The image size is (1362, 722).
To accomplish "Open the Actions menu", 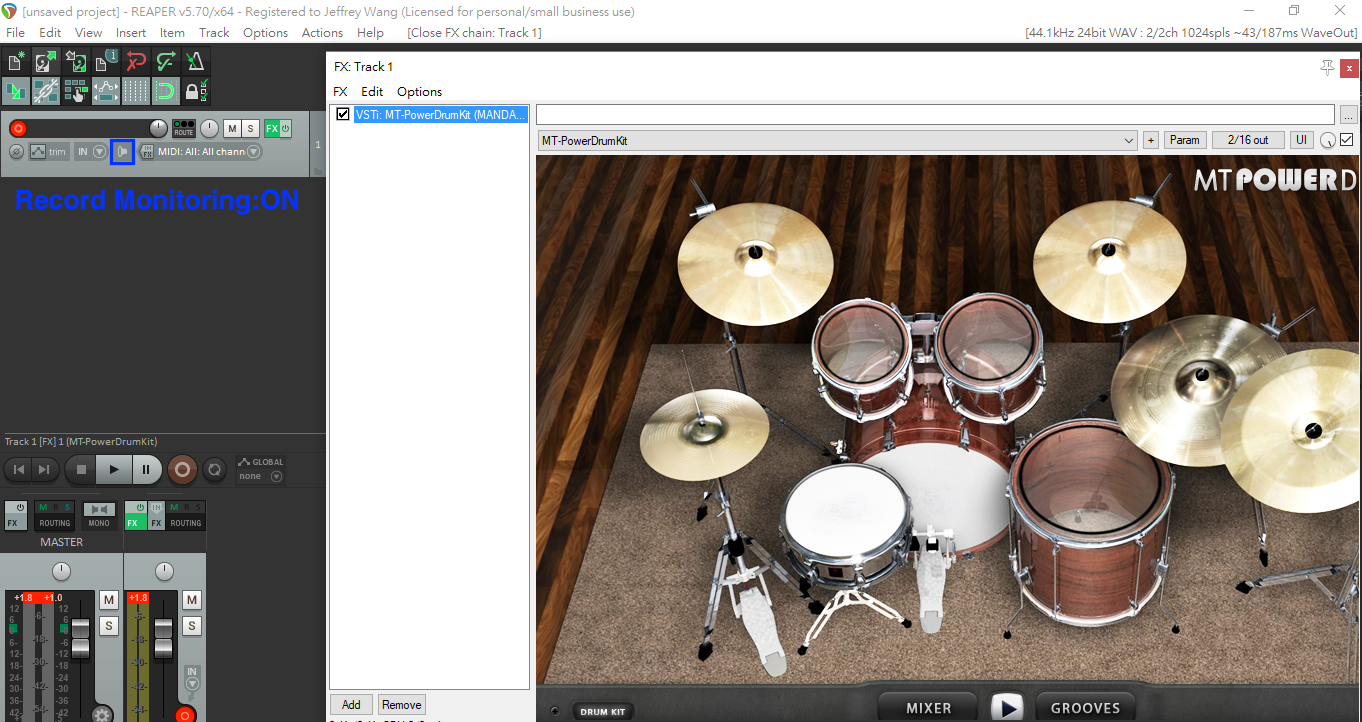I will (322, 32).
